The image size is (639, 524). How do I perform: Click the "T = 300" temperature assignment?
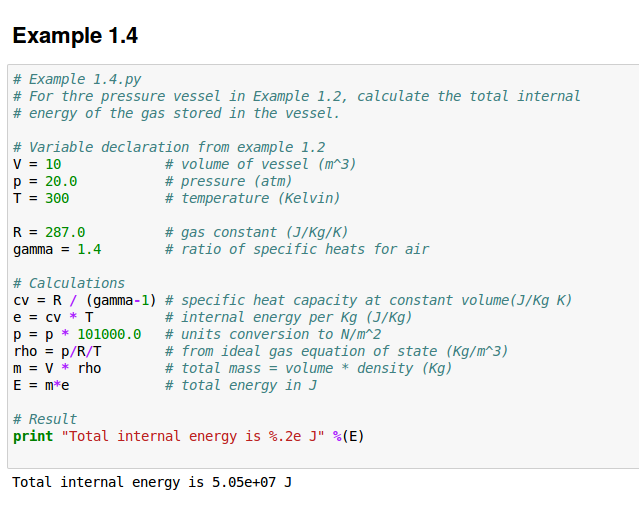click(41, 198)
